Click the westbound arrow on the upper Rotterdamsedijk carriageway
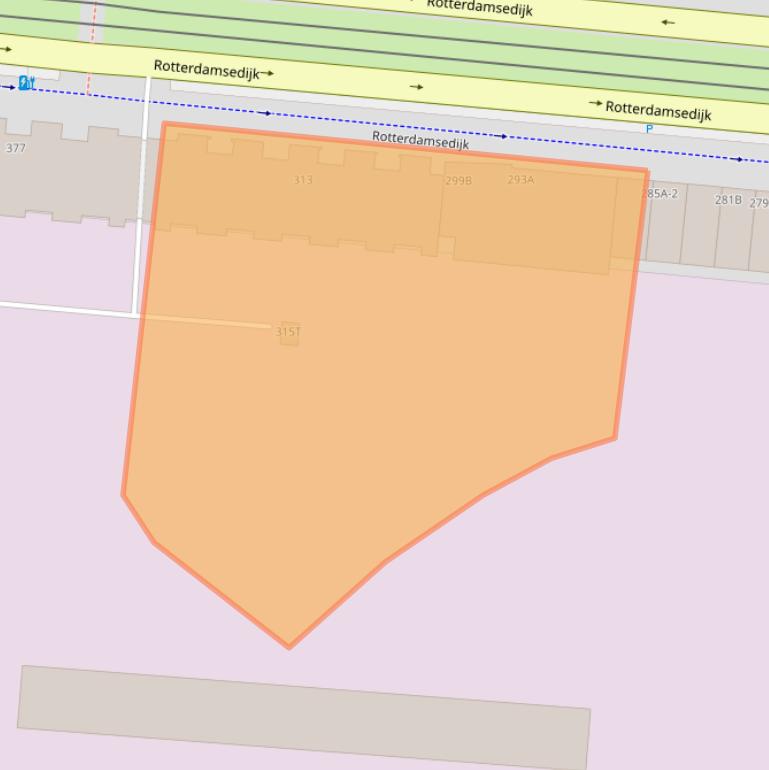Screen dimensions: 769x770 tap(667, 22)
